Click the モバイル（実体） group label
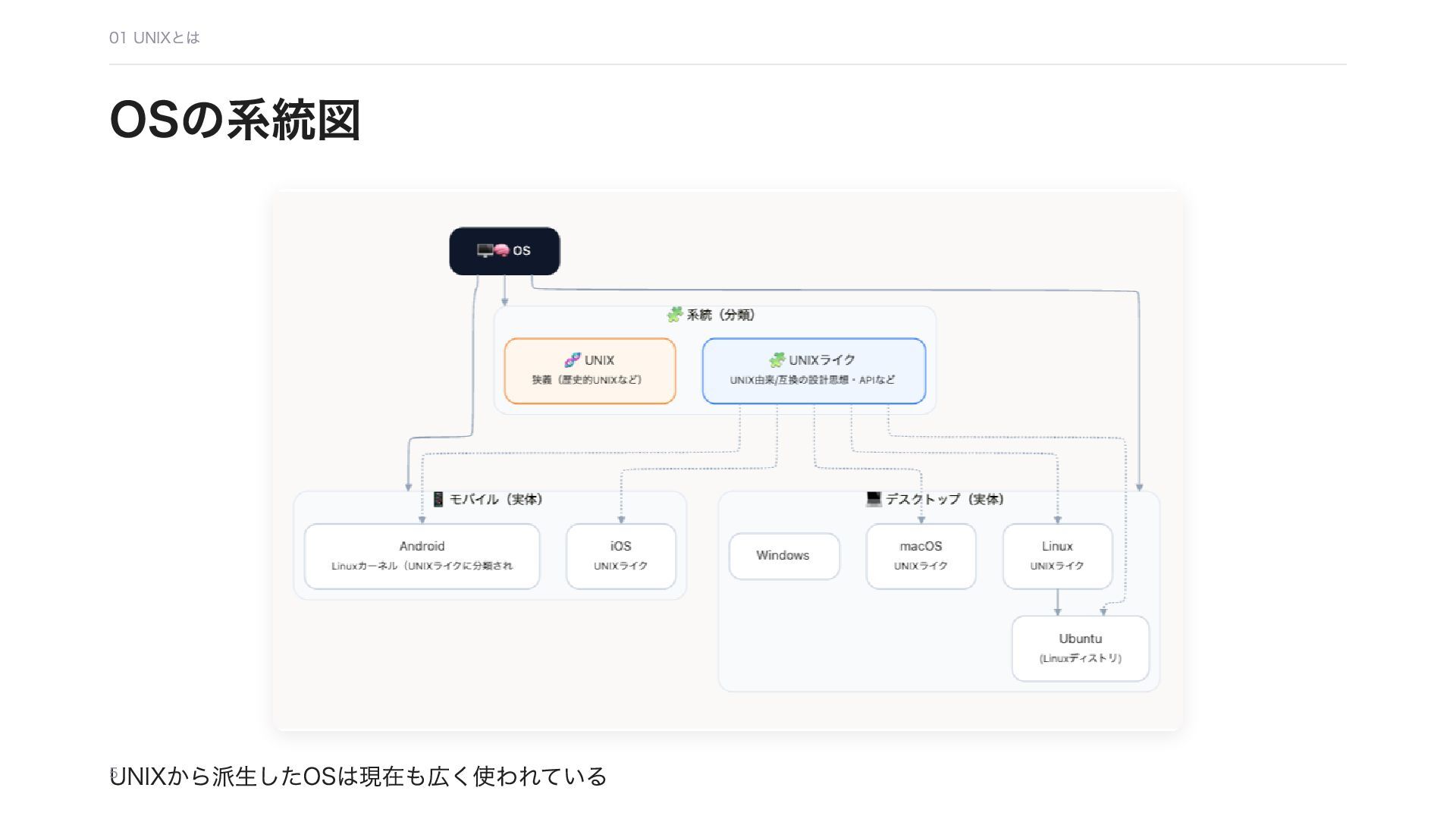Viewport: 1456px width, 819px height. 496,499
